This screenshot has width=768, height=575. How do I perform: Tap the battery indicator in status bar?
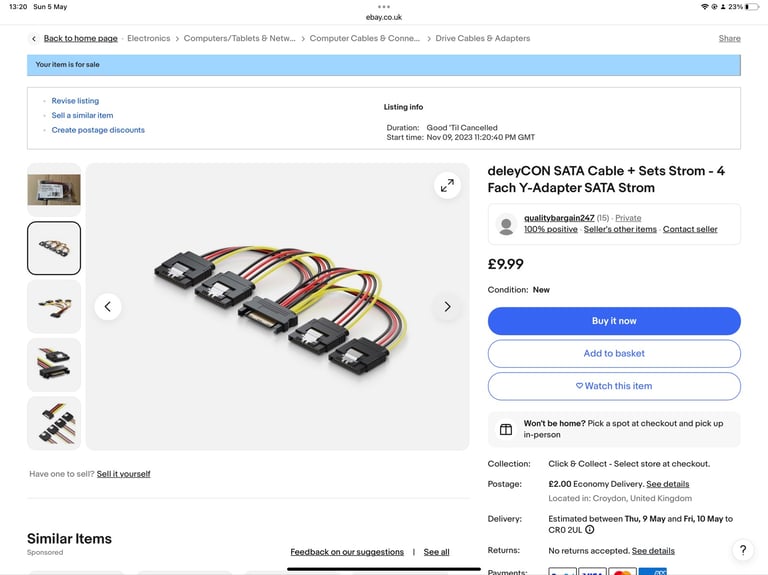pyautogui.click(x=752, y=7)
